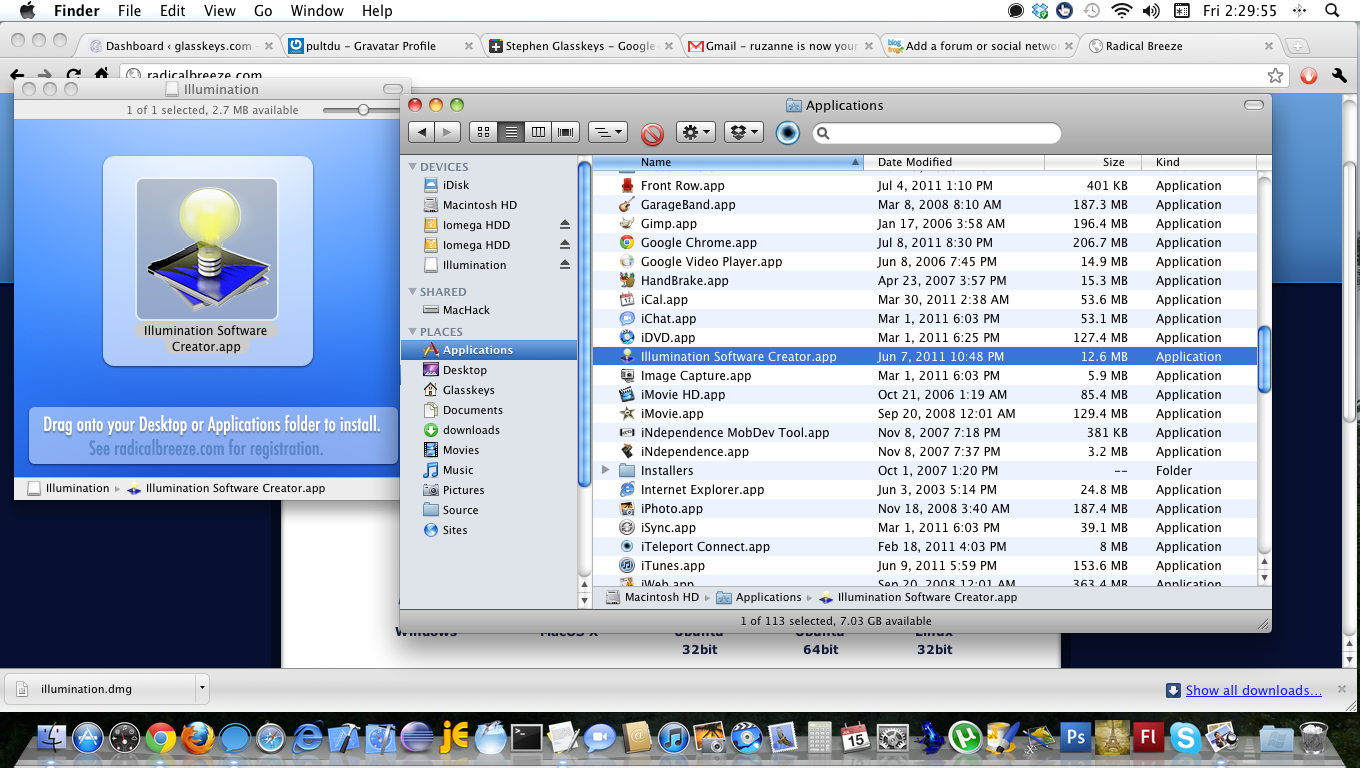1360x768 pixels.
Task: Expand the Installers folder
Action: (606, 470)
